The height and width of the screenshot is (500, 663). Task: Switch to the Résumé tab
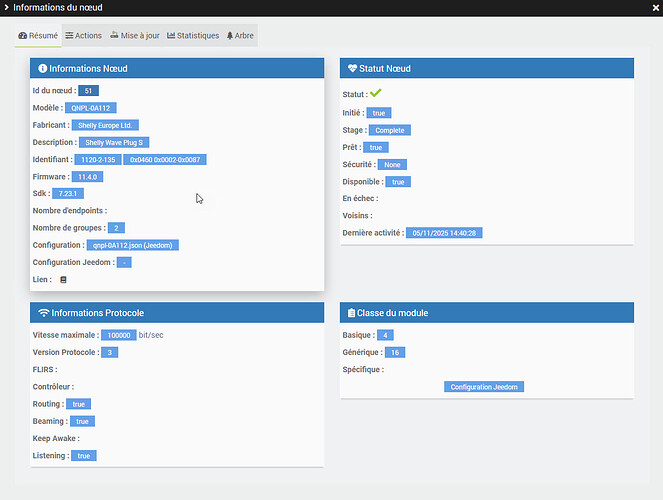click(x=38, y=36)
